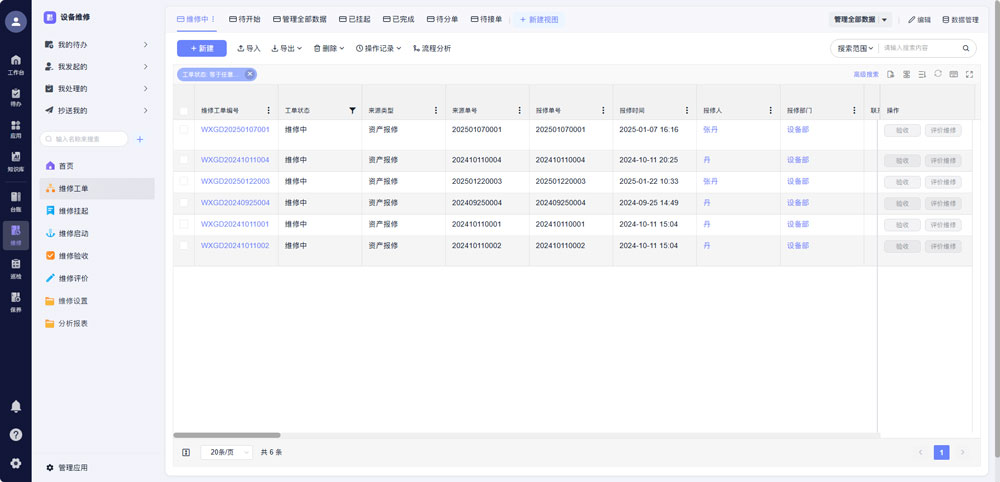The height and width of the screenshot is (482, 1000).
Task: Tick checkbox for row WXGD20250107001
Action: [x=184, y=130]
